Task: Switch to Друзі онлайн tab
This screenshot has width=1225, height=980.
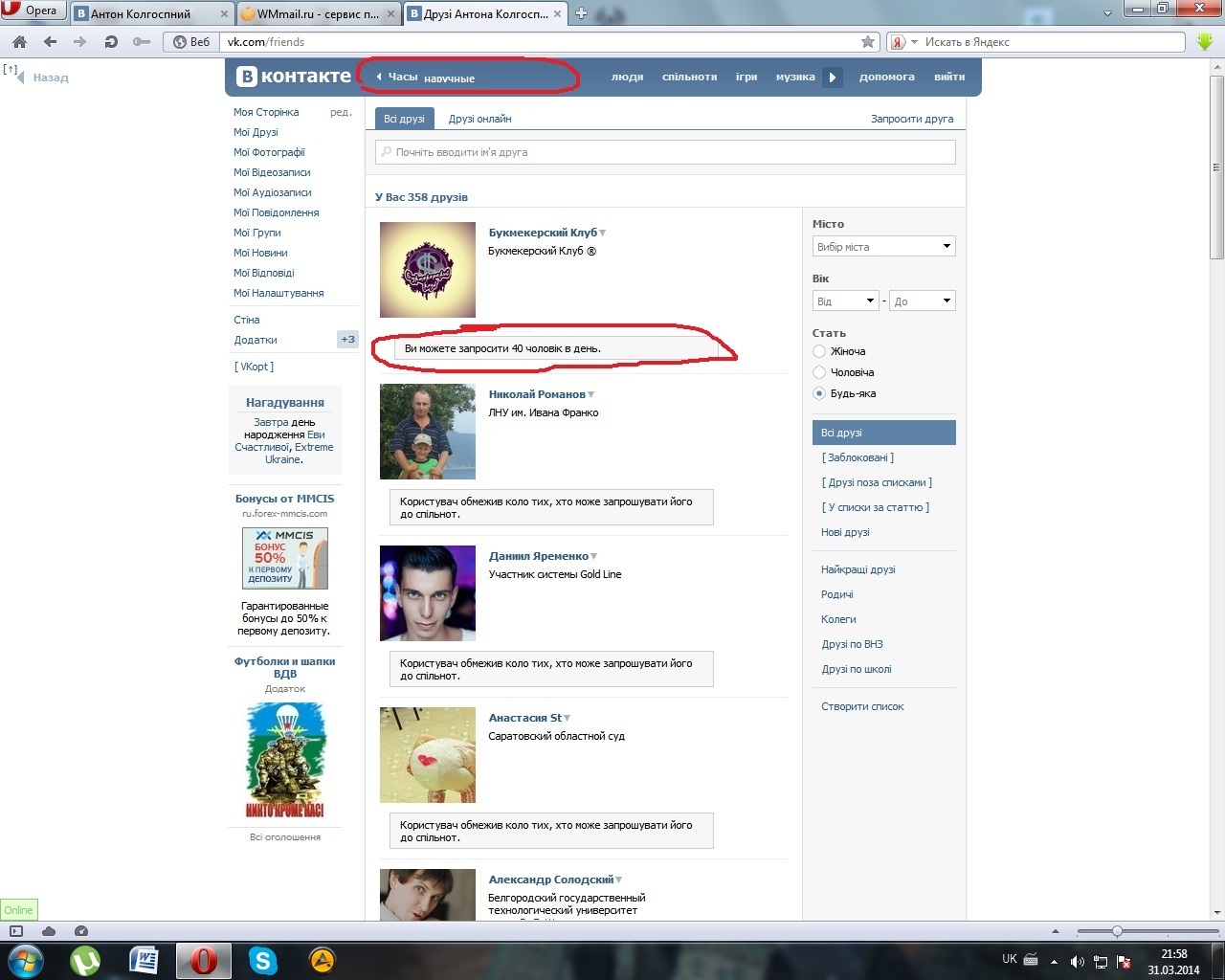Action: pyautogui.click(x=479, y=119)
